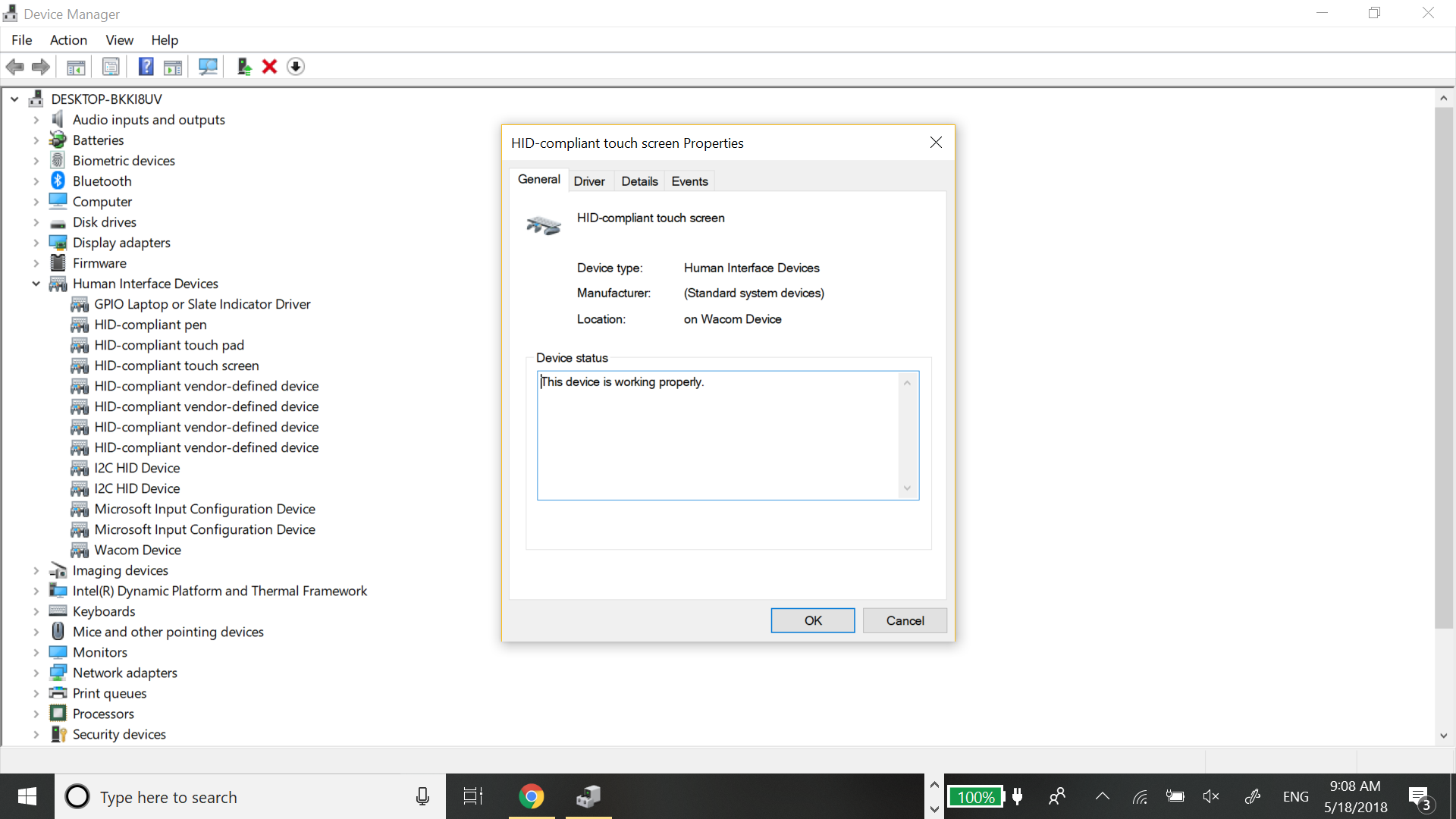
Task: Click Cancel in the Properties dialog
Action: pyautogui.click(x=905, y=620)
